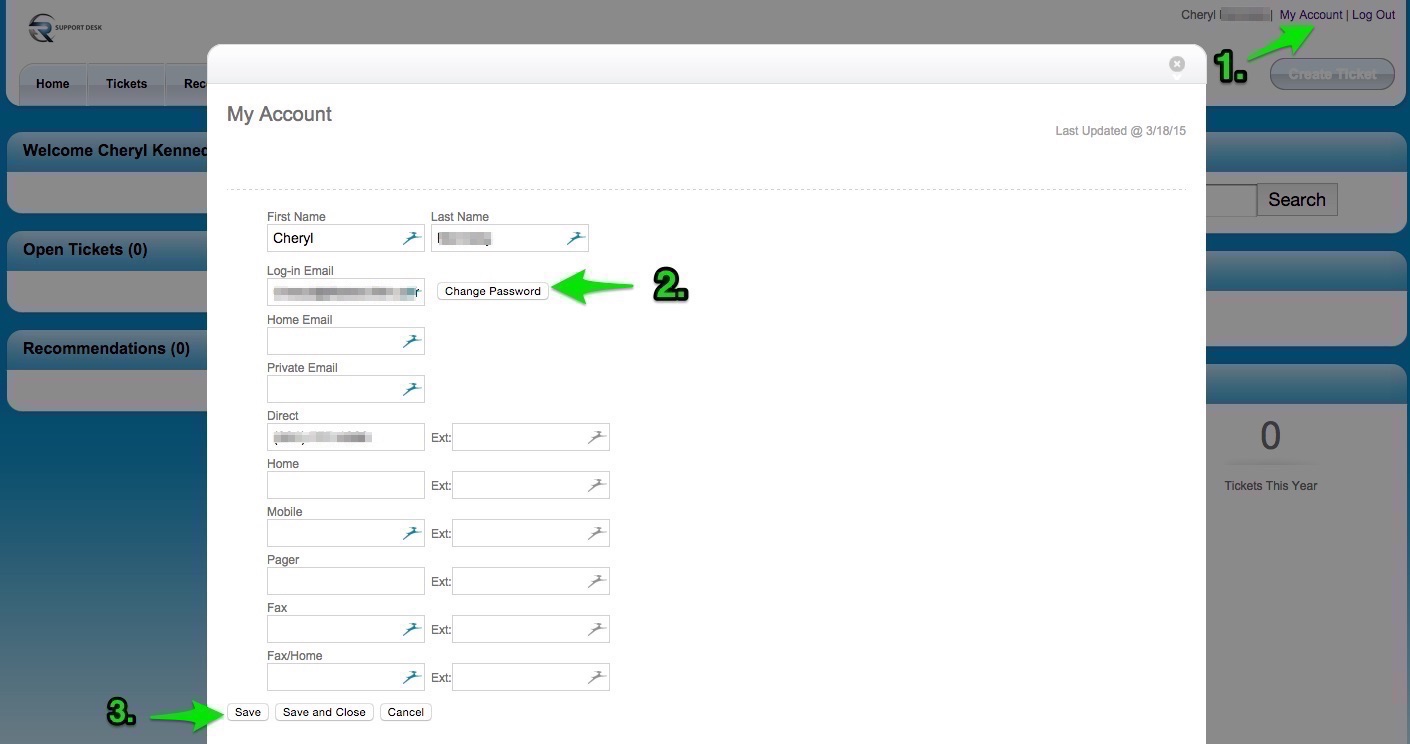Click the Support Desk logo
Image resolution: width=1410 pixels, height=744 pixels.
click(x=65, y=28)
